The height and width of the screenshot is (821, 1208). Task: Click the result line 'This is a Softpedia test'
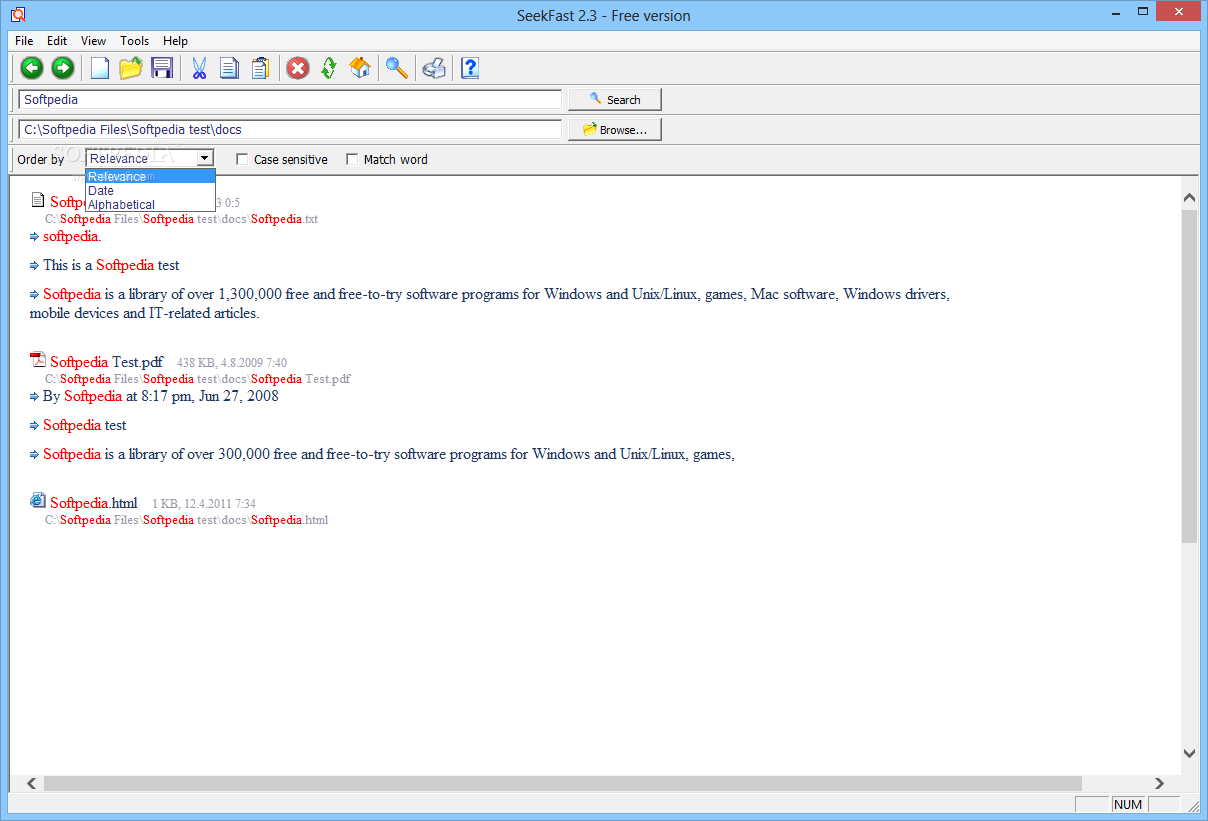pyautogui.click(x=111, y=266)
